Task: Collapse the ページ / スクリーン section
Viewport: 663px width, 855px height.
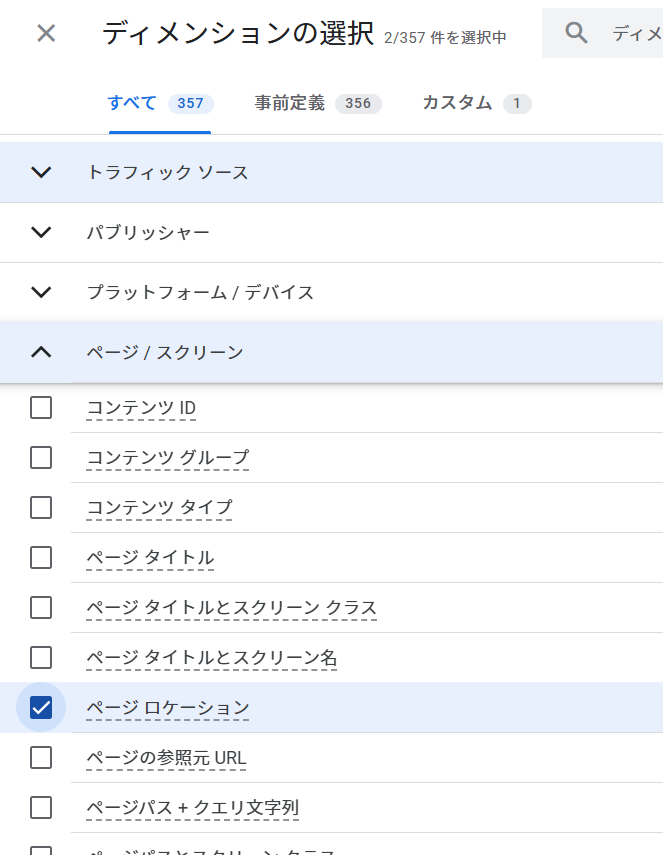Action: click(41, 351)
